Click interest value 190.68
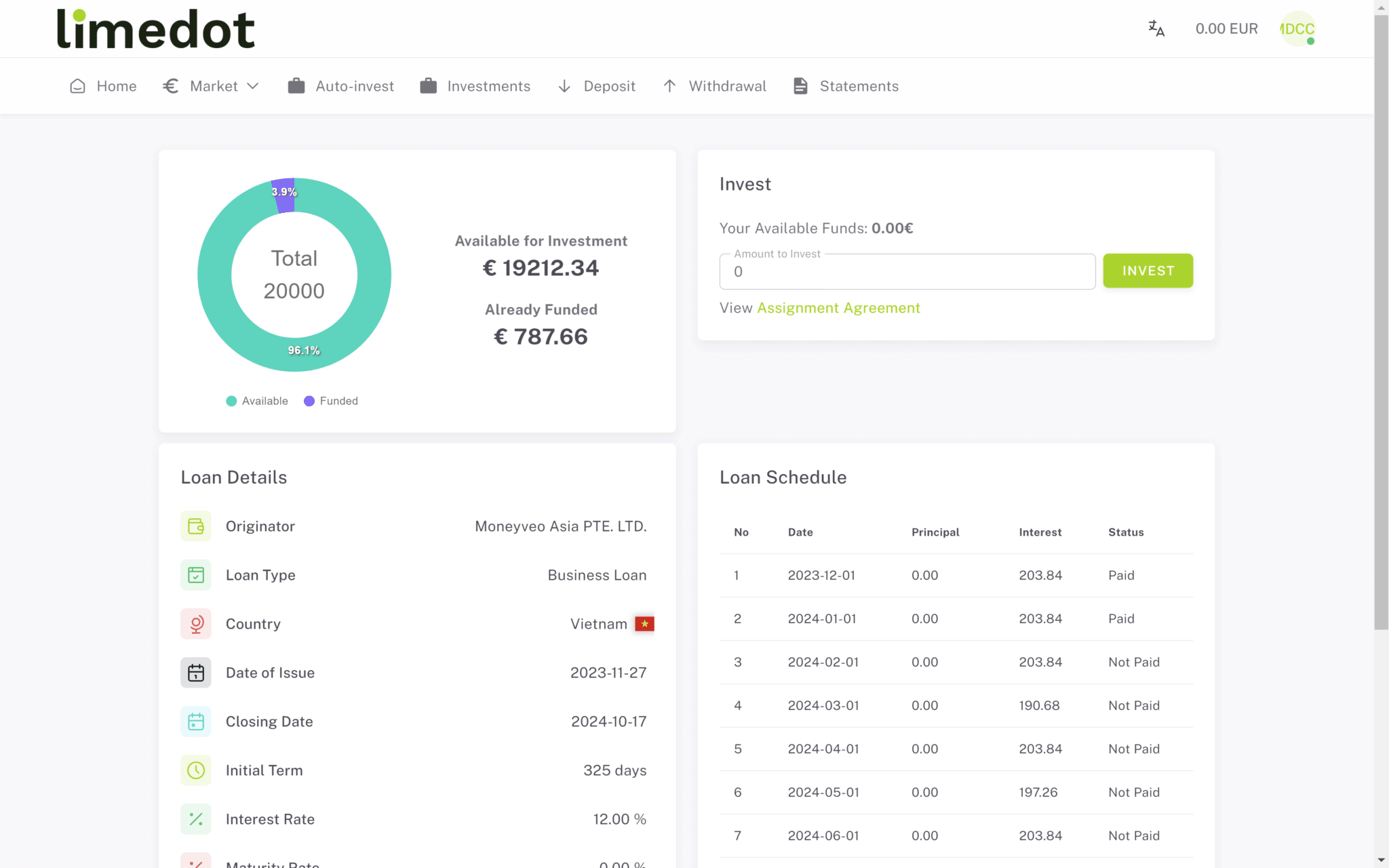This screenshot has height=868, width=1389. pyautogui.click(x=1039, y=705)
